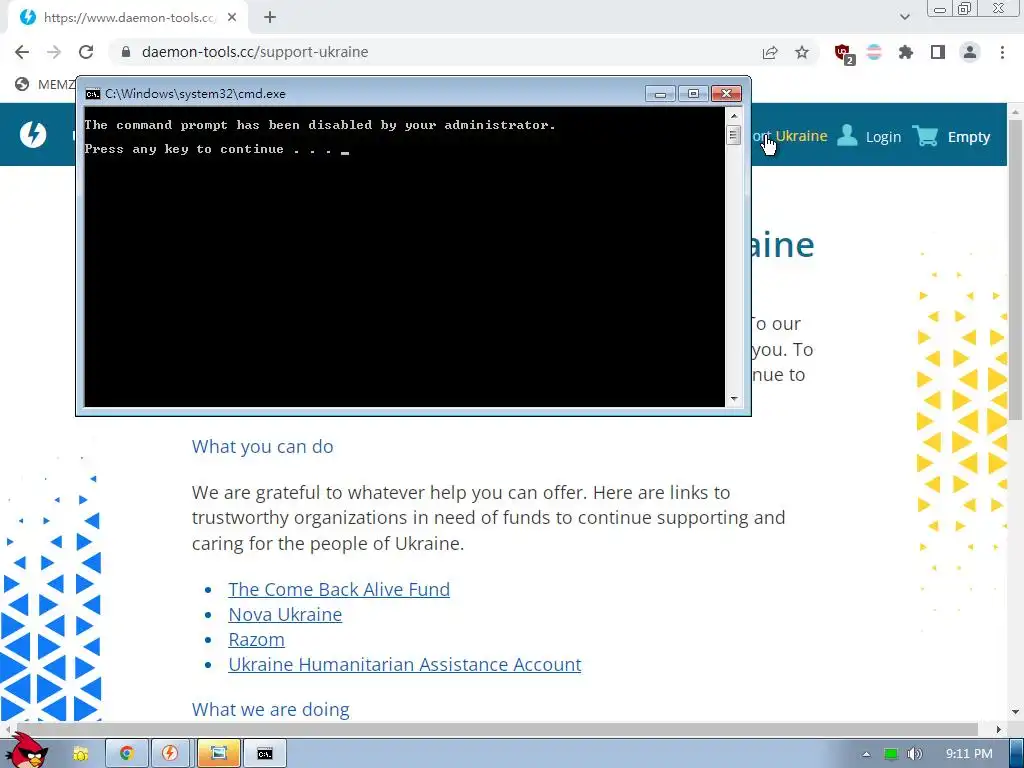Click the Login user icon
Viewport: 1024px width, 768px height.
[x=847, y=135]
